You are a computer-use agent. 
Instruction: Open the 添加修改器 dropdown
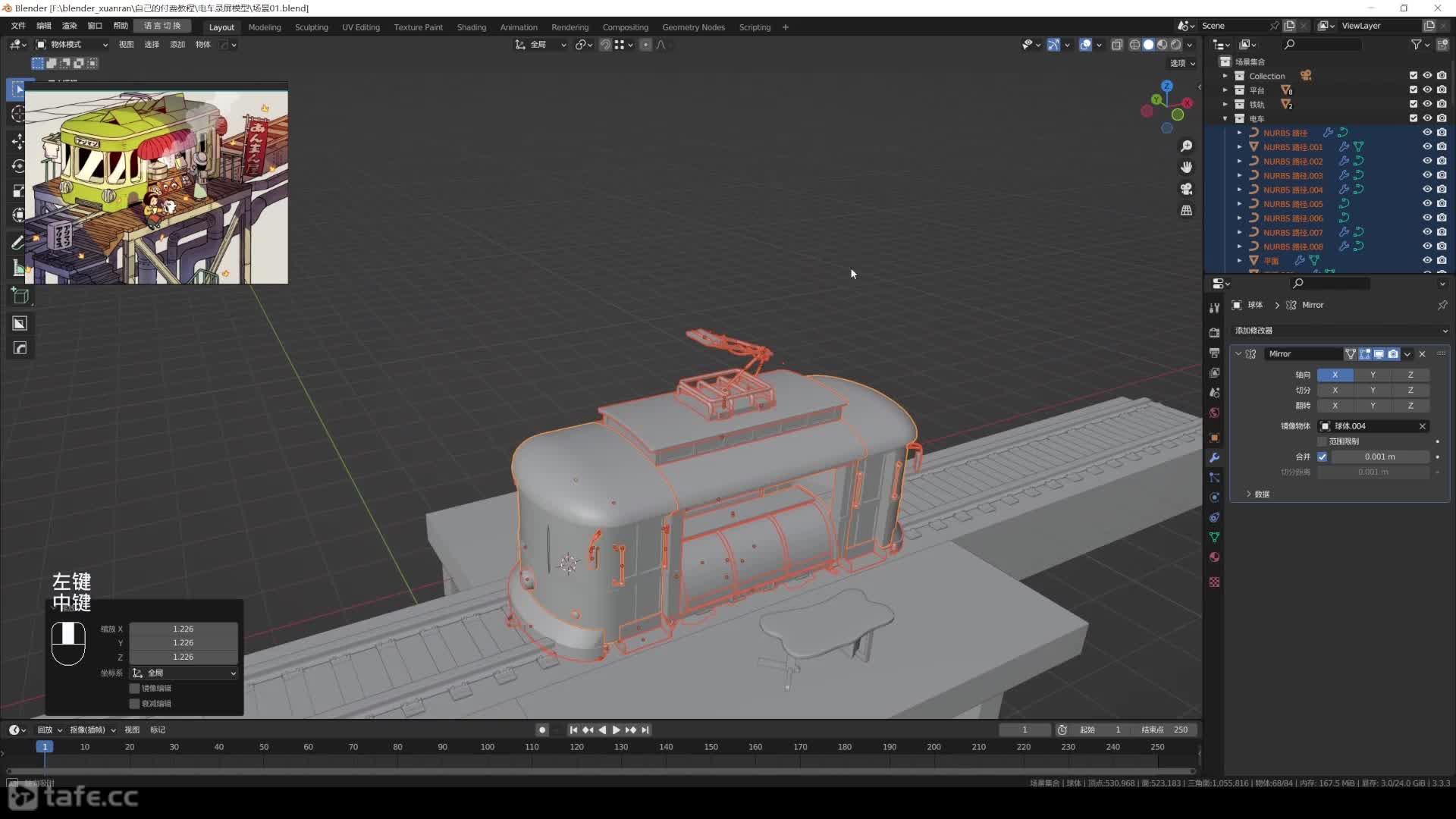coord(1339,331)
